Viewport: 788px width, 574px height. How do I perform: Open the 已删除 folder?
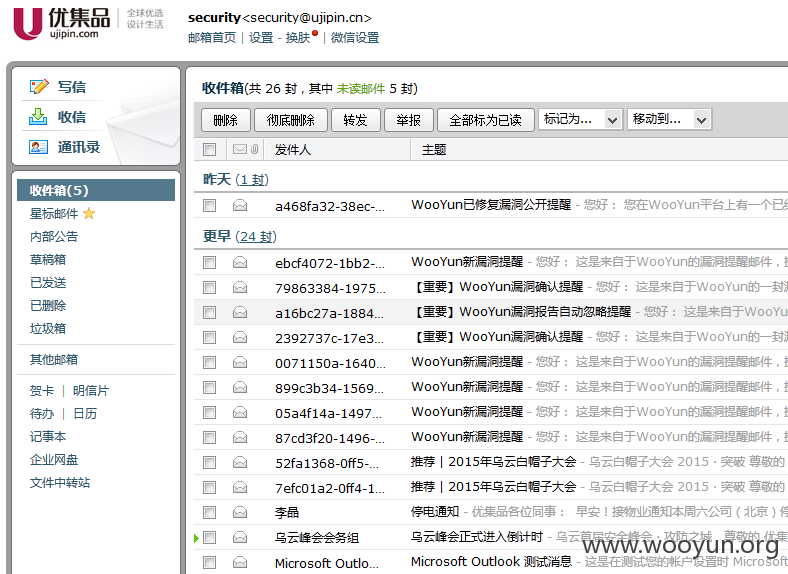tap(48, 305)
